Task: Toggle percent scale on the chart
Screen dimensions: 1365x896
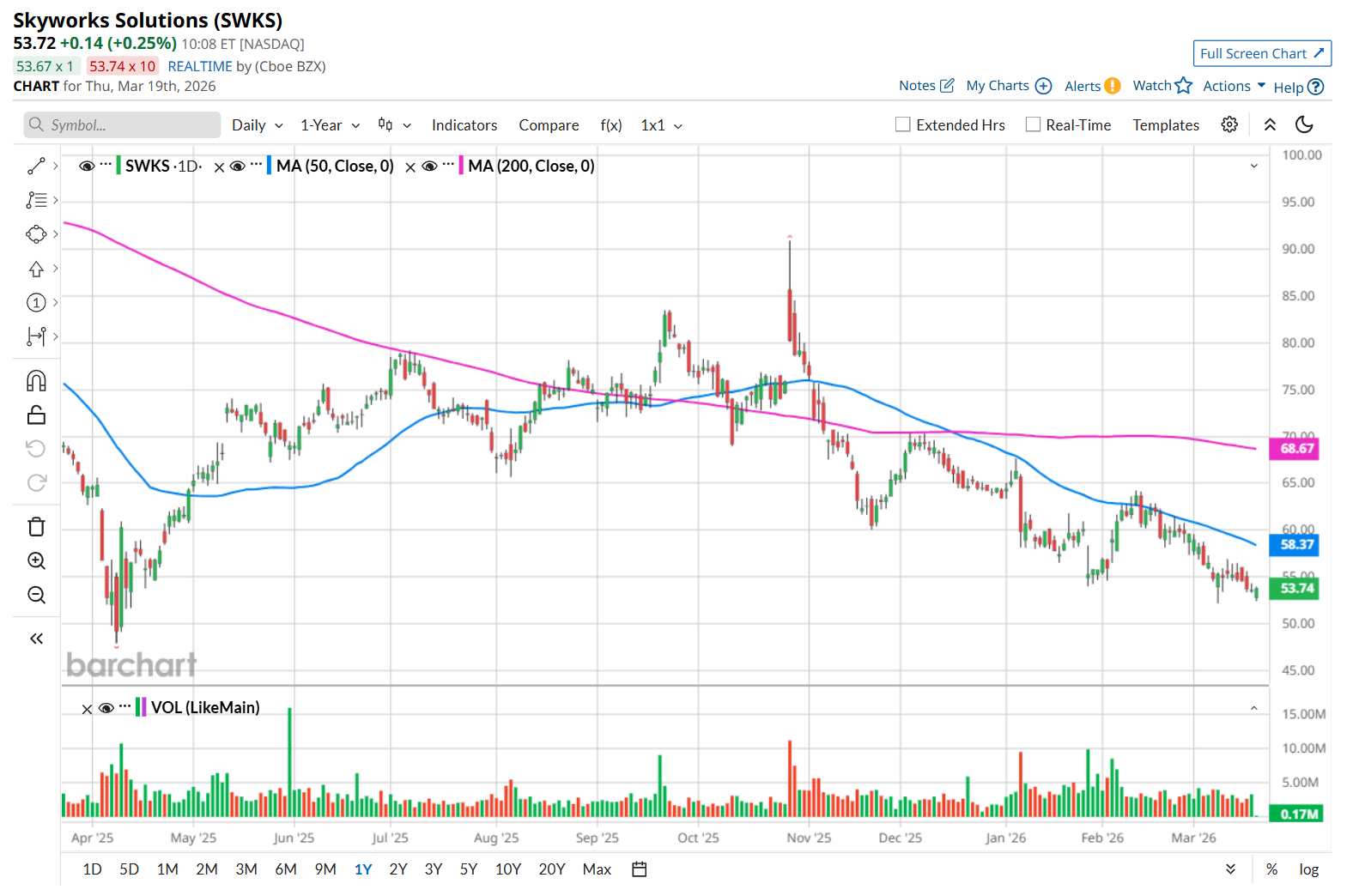Action: pos(1271,869)
